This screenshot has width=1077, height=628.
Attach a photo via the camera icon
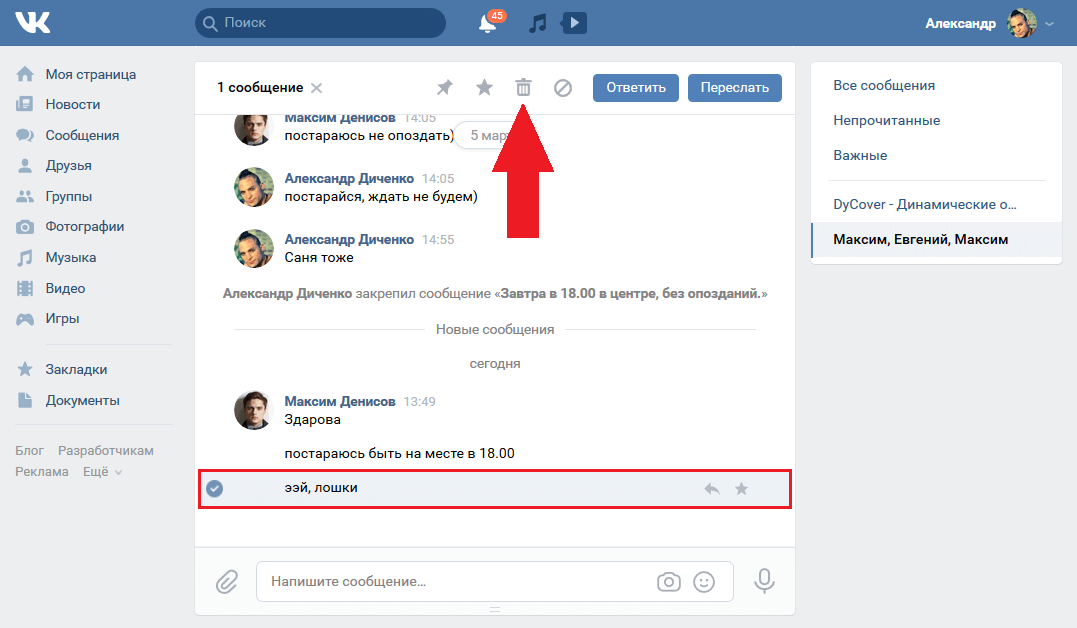tap(669, 581)
